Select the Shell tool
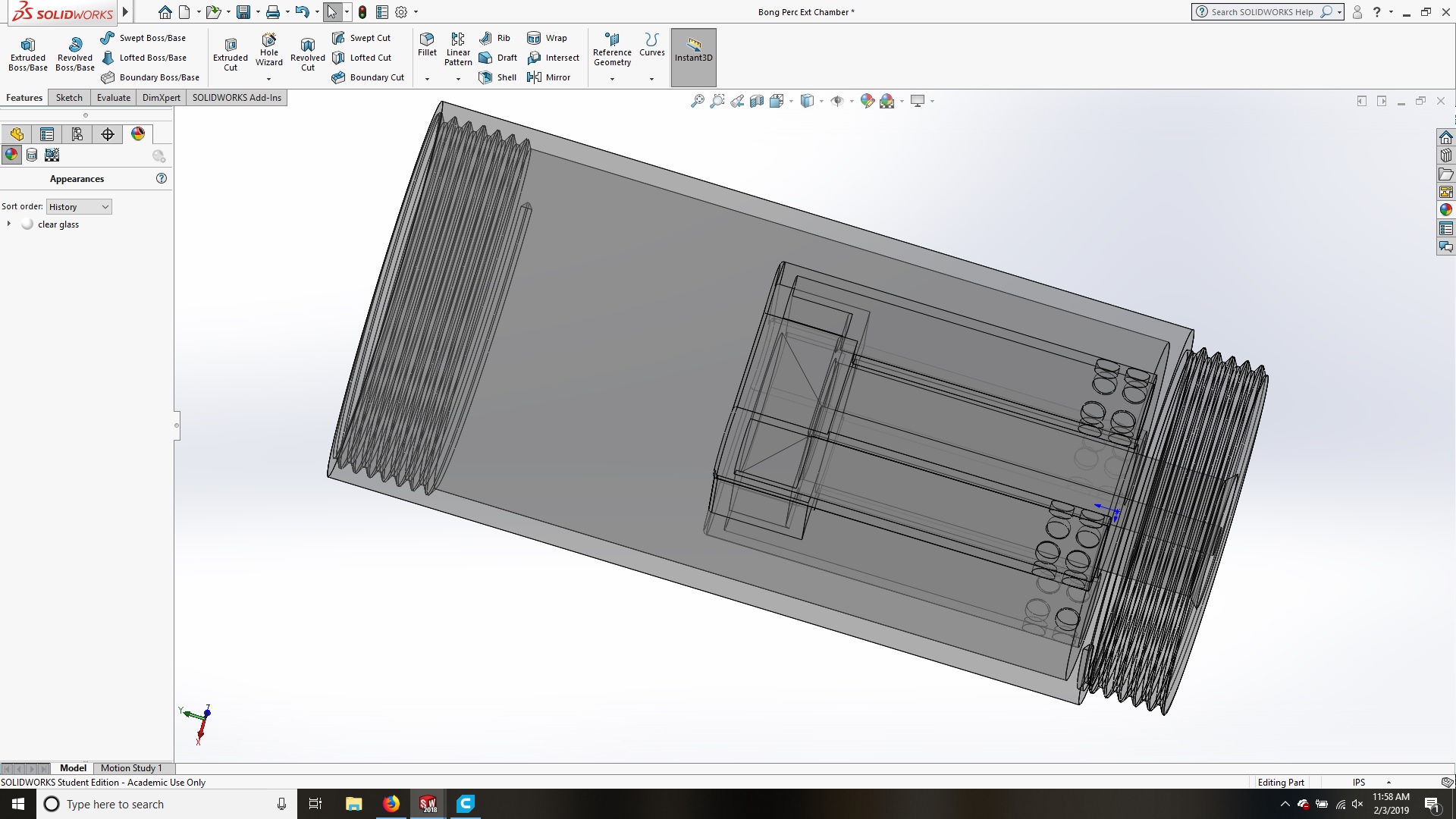Screen dimensions: 1456x819 [497, 77]
